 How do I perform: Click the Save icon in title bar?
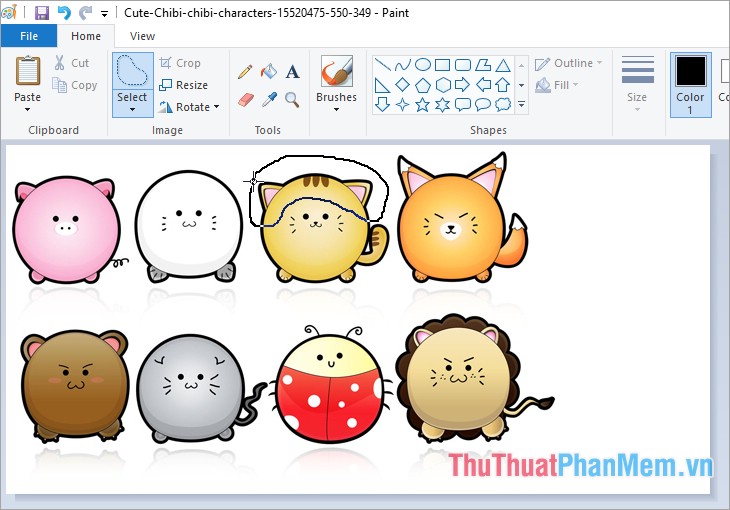[x=41, y=13]
